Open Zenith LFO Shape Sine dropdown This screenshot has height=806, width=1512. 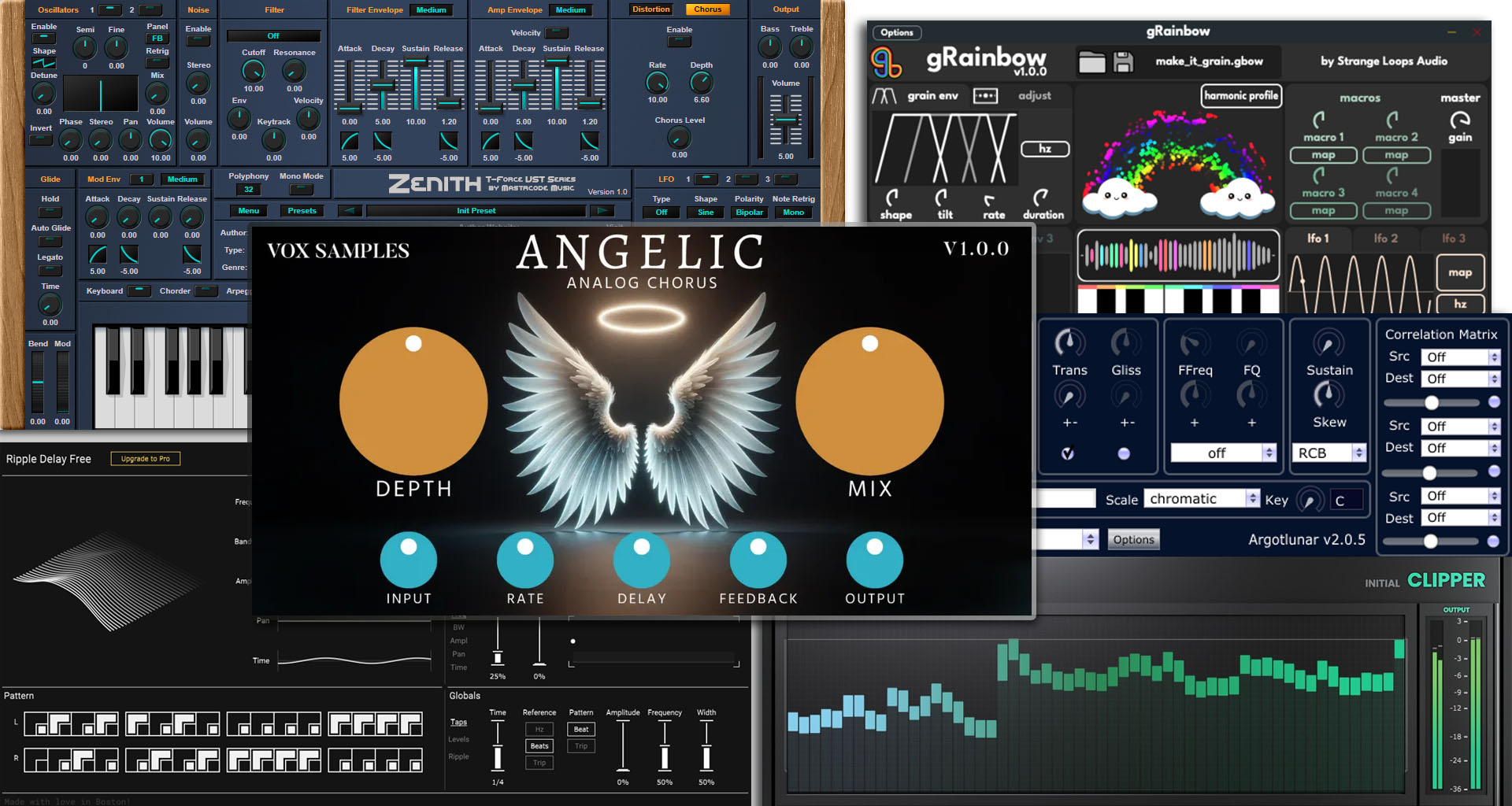tap(706, 213)
